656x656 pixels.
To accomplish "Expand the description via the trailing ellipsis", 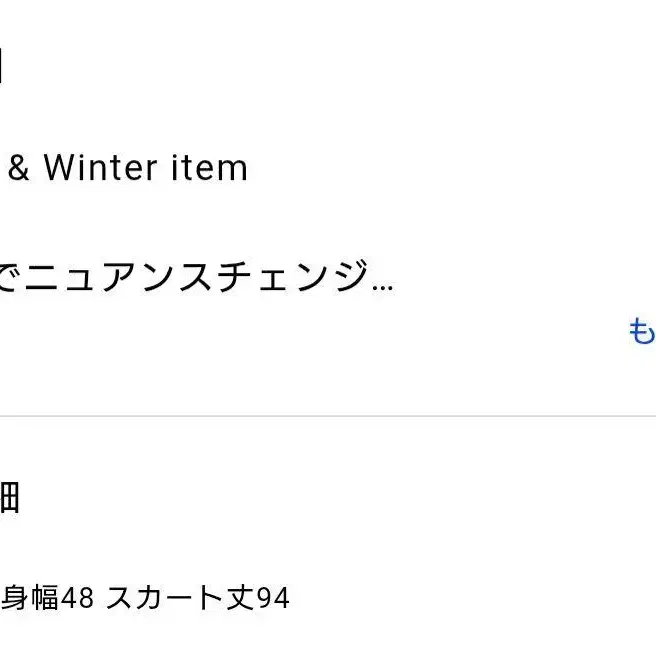I will [x=382, y=287].
